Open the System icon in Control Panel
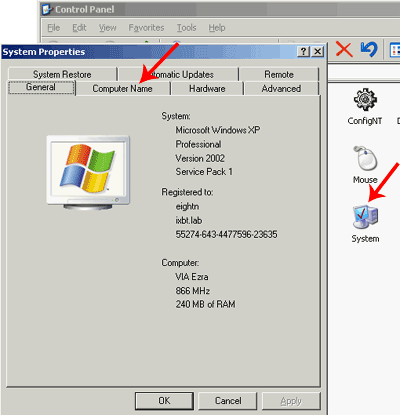Image resolution: width=400 pixels, height=415 pixels. [365, 217]
